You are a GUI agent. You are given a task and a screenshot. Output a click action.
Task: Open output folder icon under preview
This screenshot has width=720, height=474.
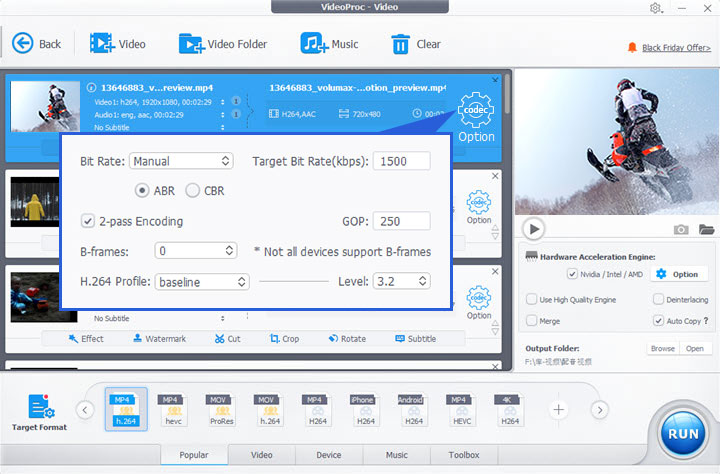706,229
